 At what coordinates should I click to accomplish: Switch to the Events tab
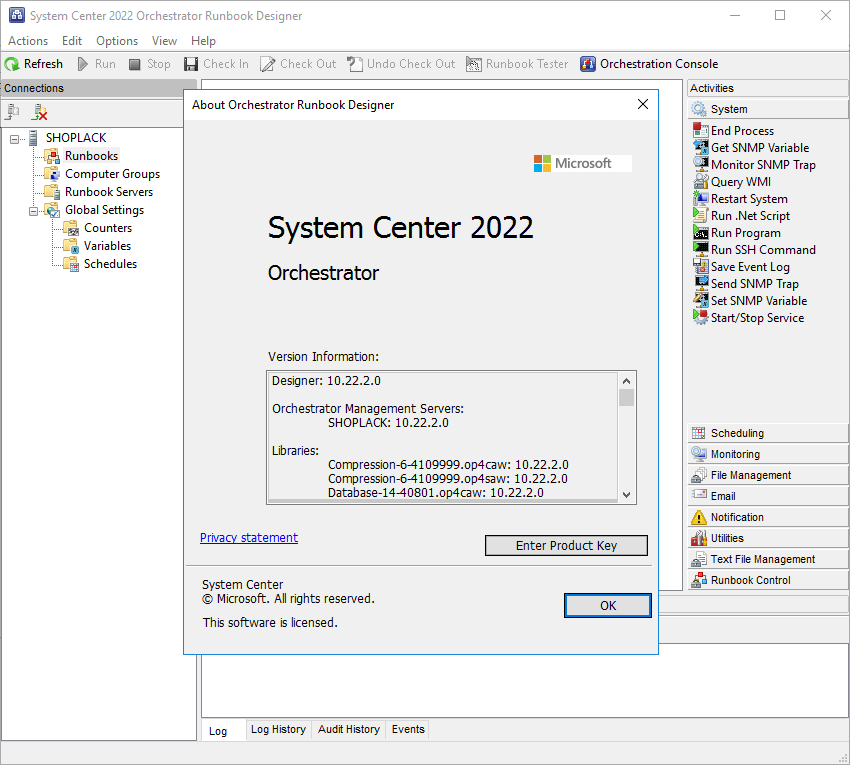(x=408, y=729)
